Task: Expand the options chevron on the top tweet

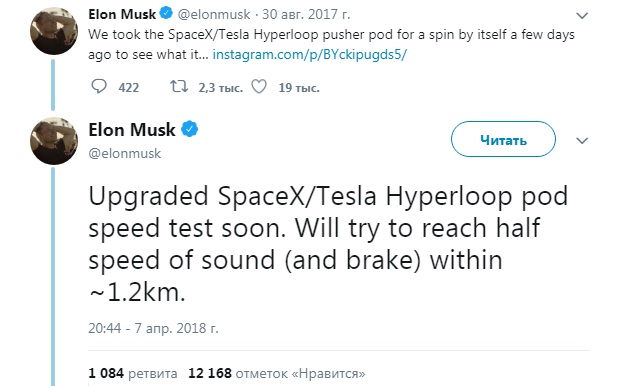Action: click(582, 16)
